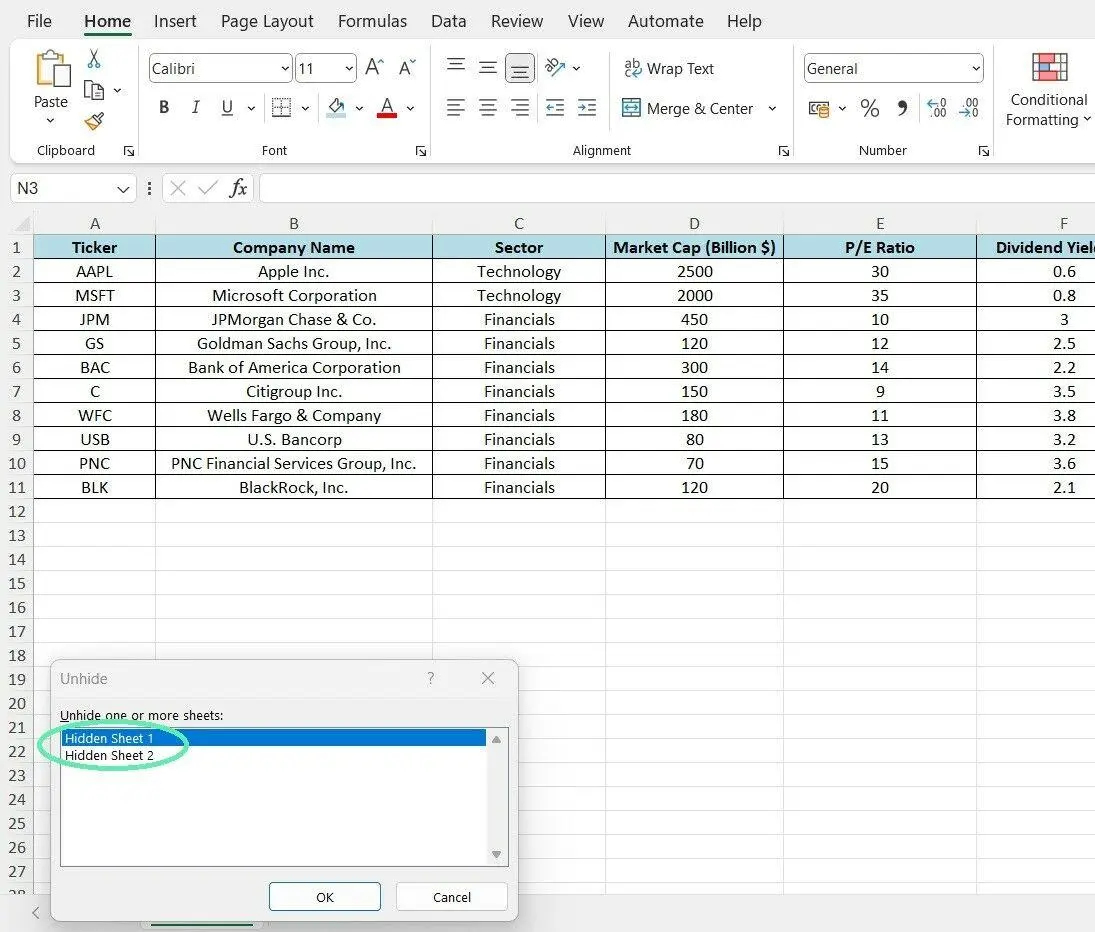Open the File tab
1095x932 pixels.
(39, 21)
